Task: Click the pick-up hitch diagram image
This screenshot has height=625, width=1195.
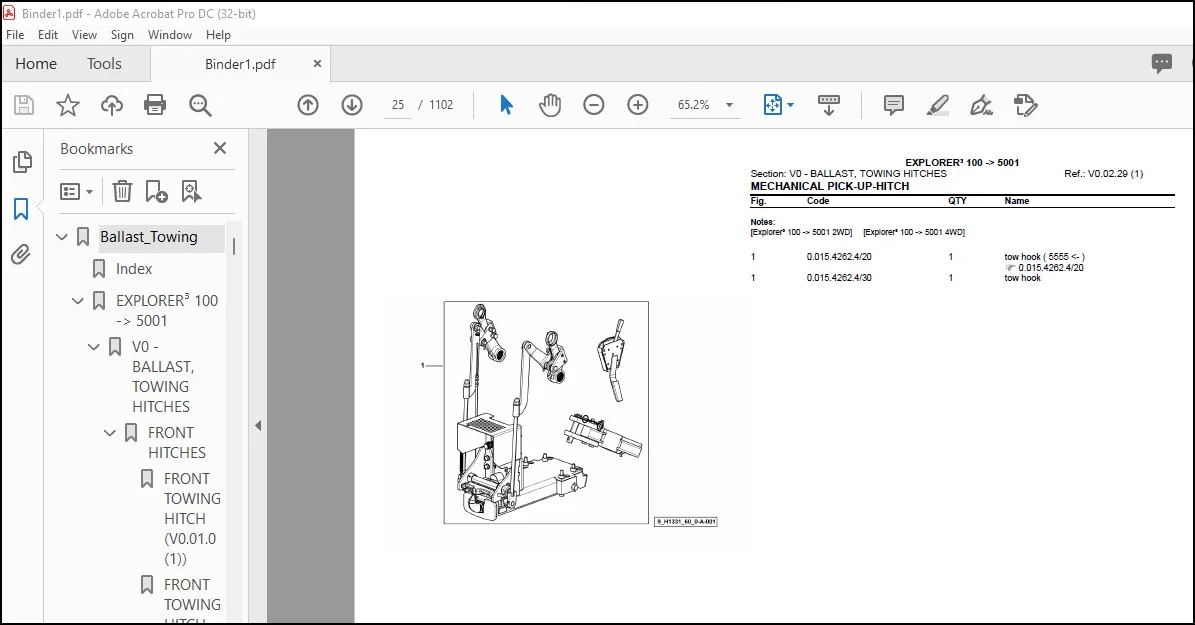Action: pyautogui.click(x=546, y=412)
